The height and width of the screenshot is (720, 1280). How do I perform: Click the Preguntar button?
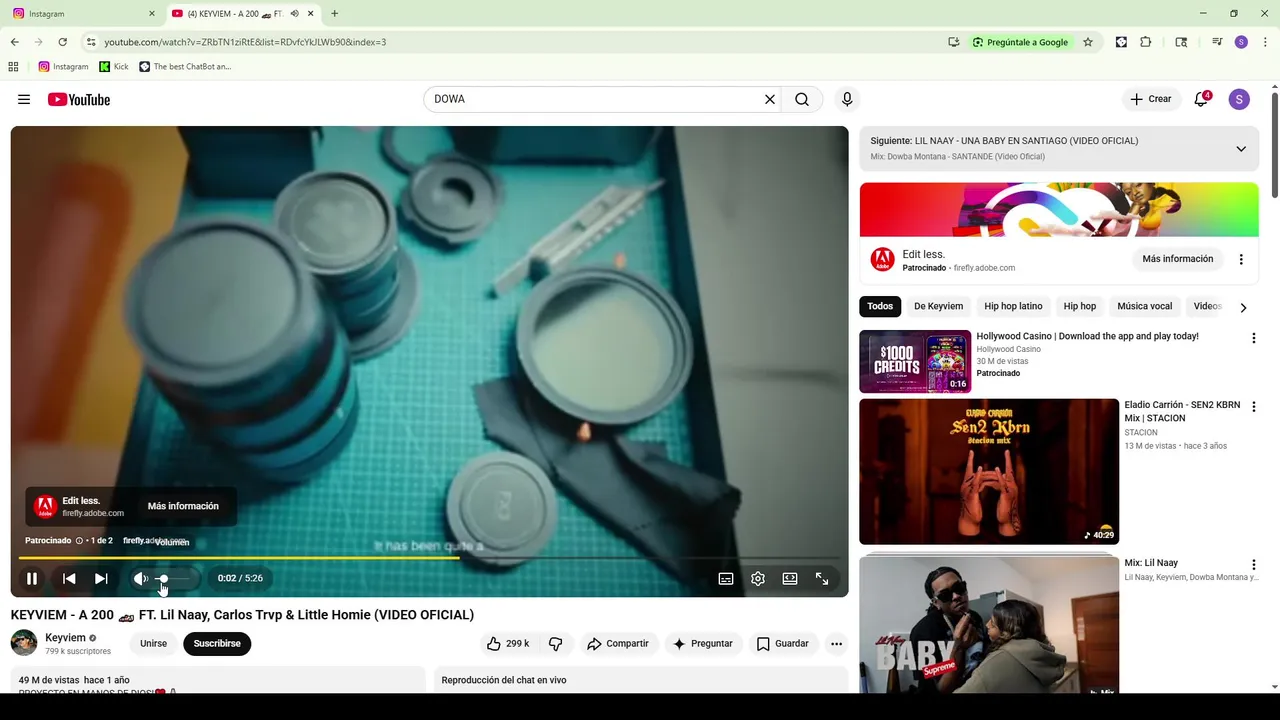[702, 644]
